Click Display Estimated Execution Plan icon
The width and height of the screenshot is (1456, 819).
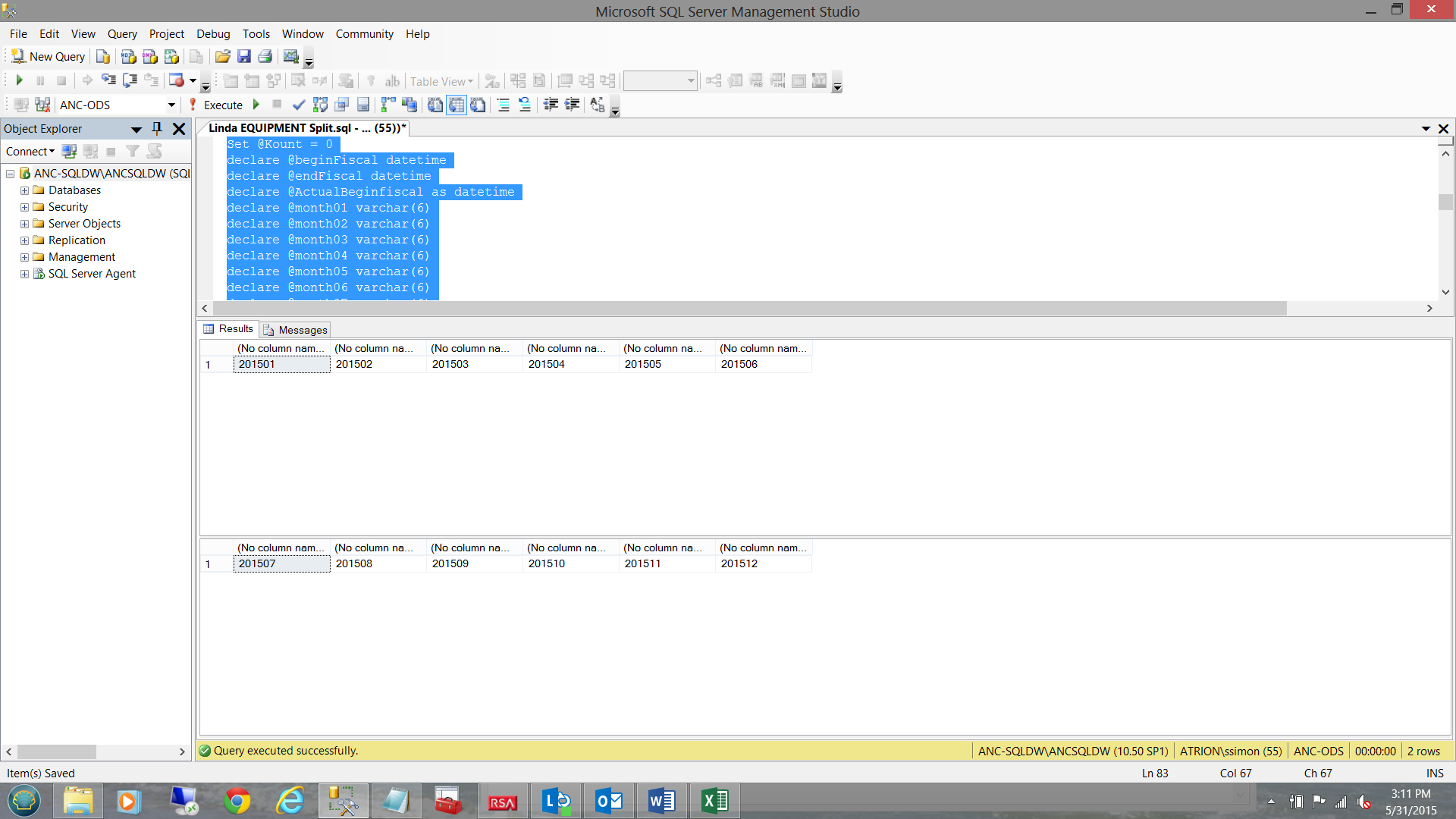[x=320, y=105]
